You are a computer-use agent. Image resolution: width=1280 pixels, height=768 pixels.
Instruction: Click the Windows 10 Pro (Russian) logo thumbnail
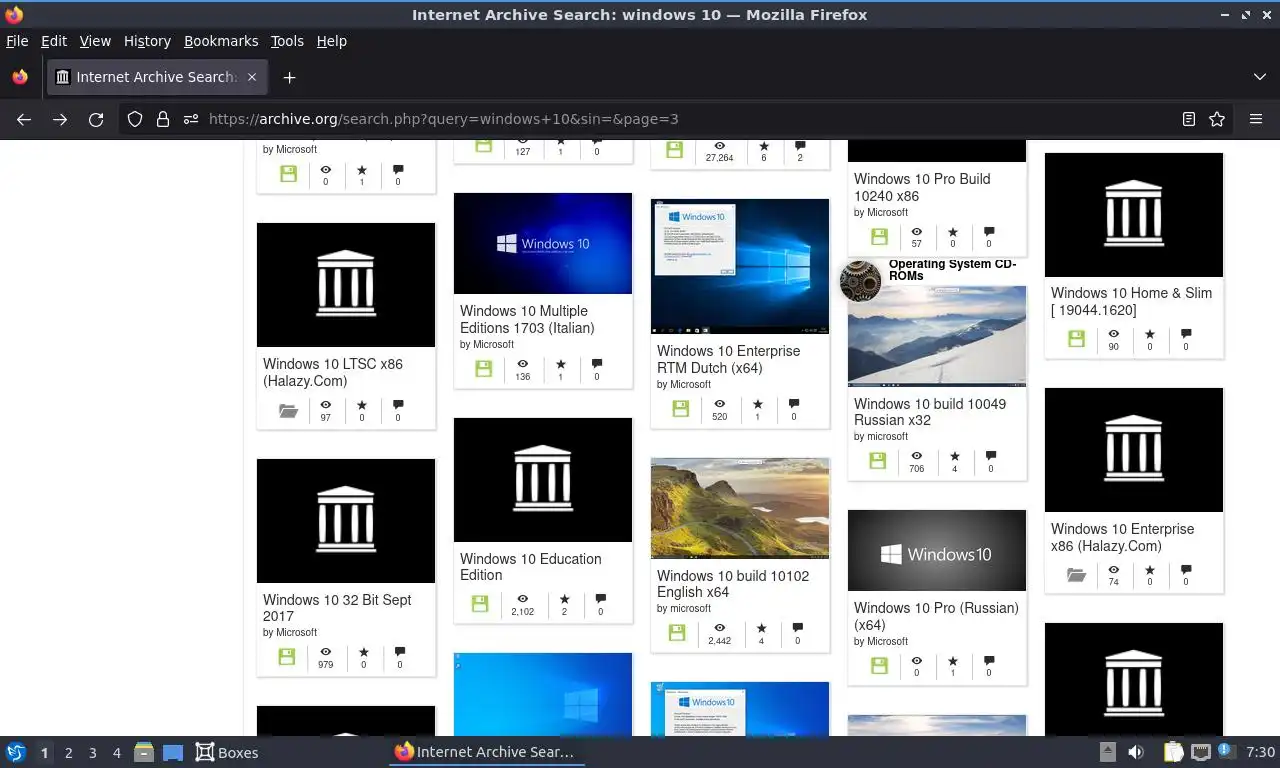click(x=937, y=550)
